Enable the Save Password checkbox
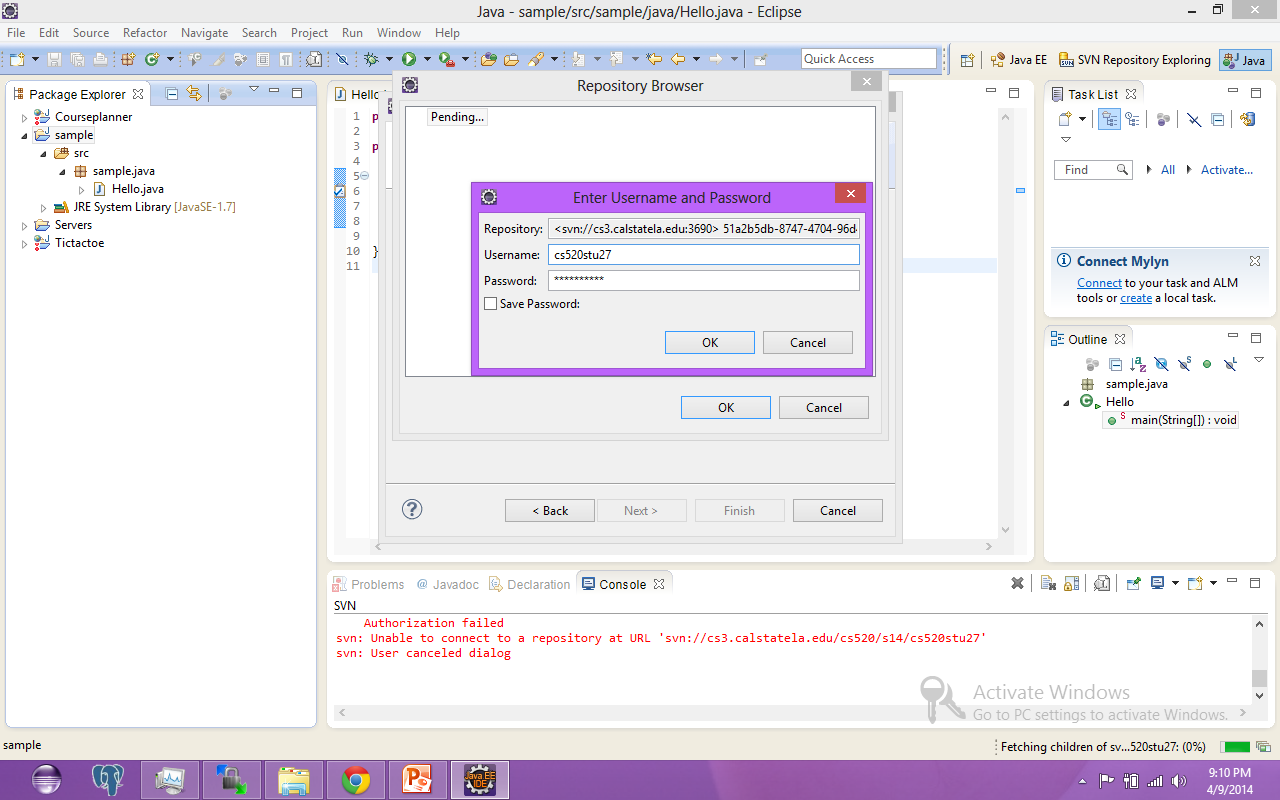This screenshot has width=1280, height=800. (490, 304)
